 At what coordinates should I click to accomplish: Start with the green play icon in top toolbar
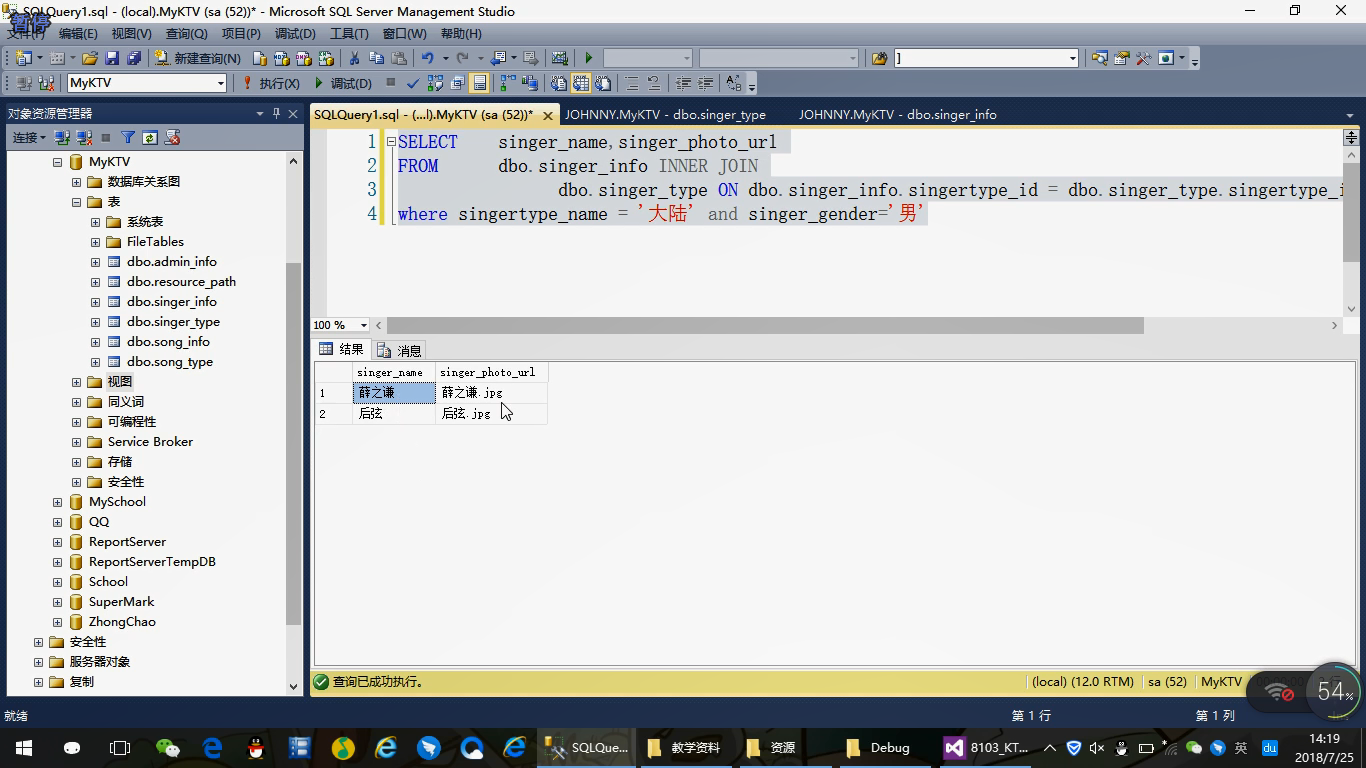point(588,58)
